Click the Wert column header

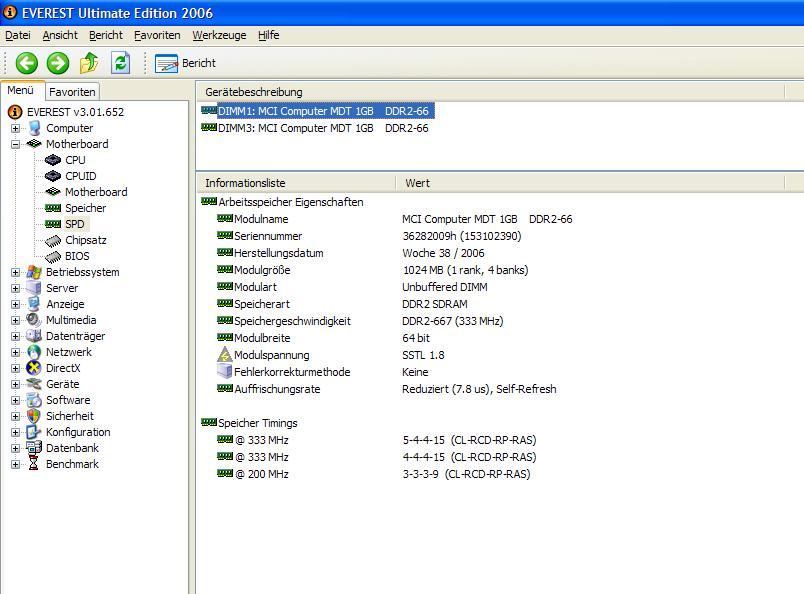click(x=590, y=183)
